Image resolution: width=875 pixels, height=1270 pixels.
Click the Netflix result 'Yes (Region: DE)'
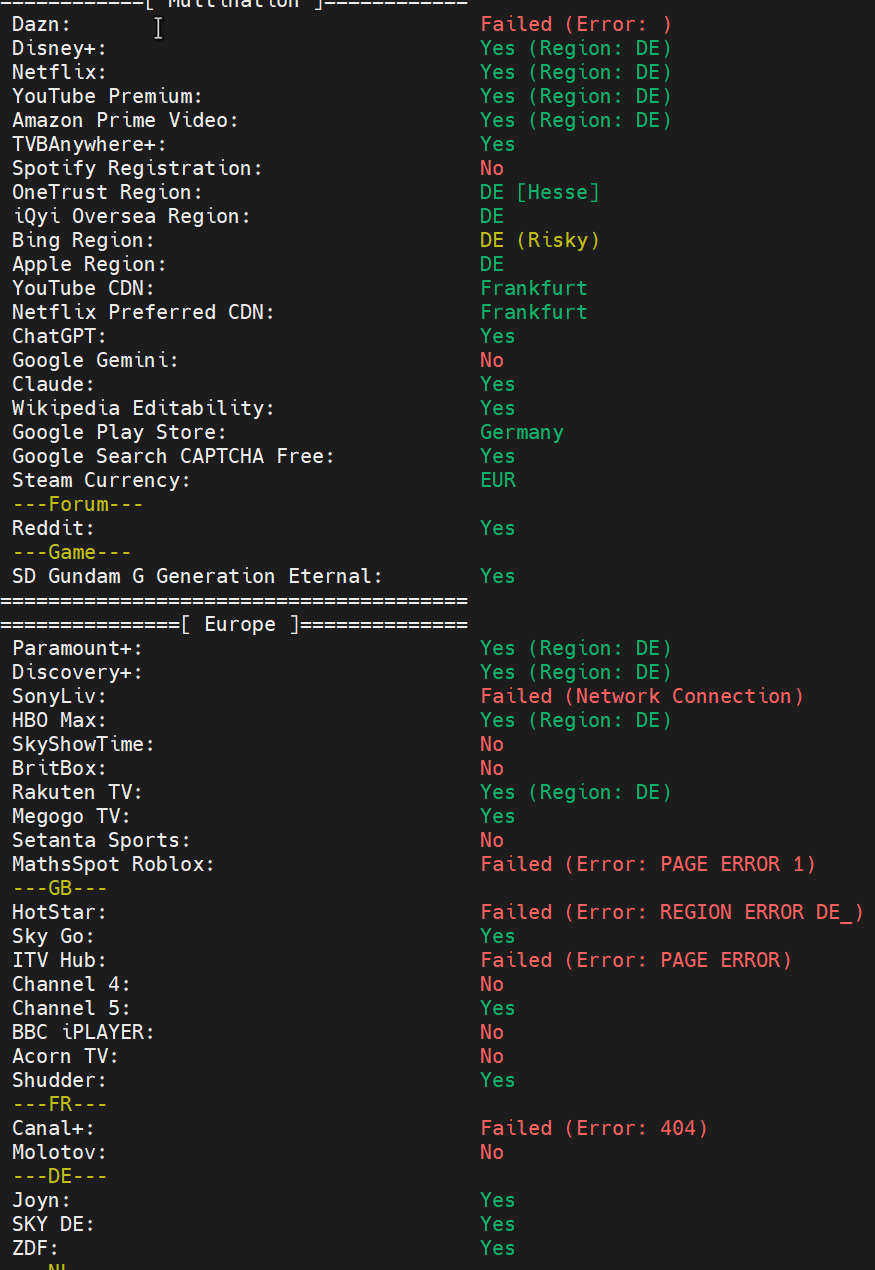tap(575, 72)
